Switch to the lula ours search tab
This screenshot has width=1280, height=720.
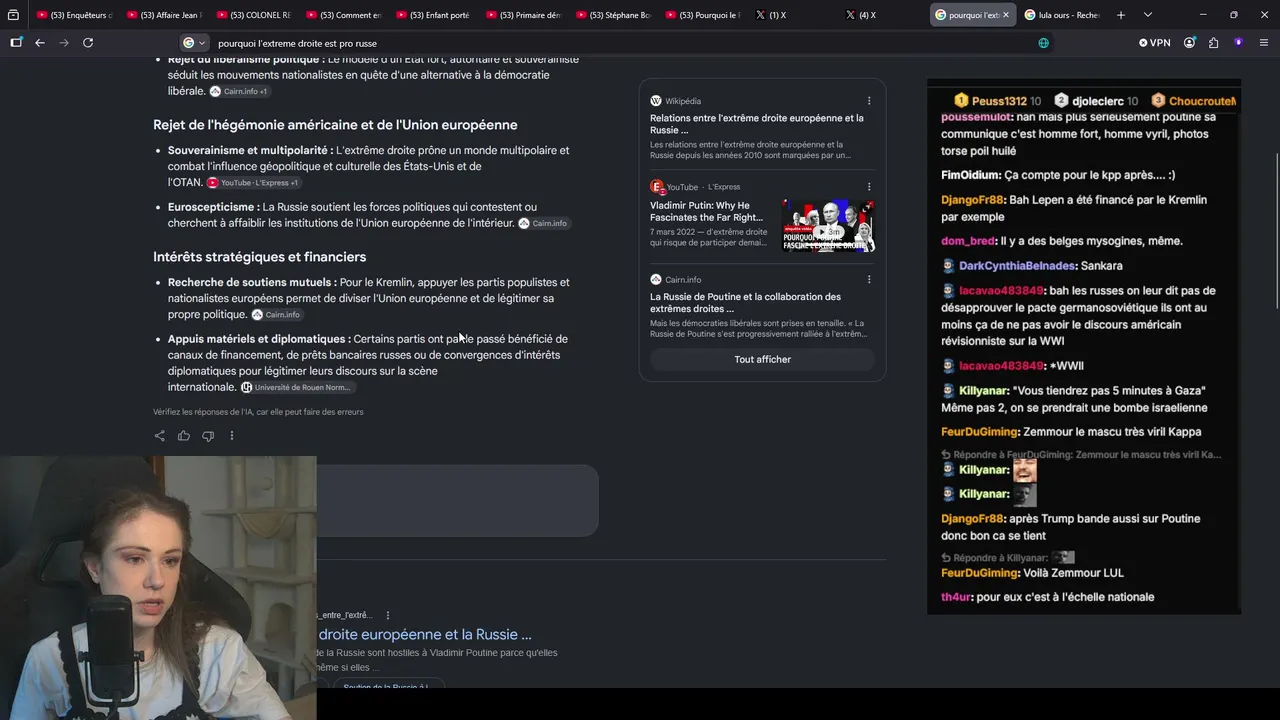(1062, 15)
